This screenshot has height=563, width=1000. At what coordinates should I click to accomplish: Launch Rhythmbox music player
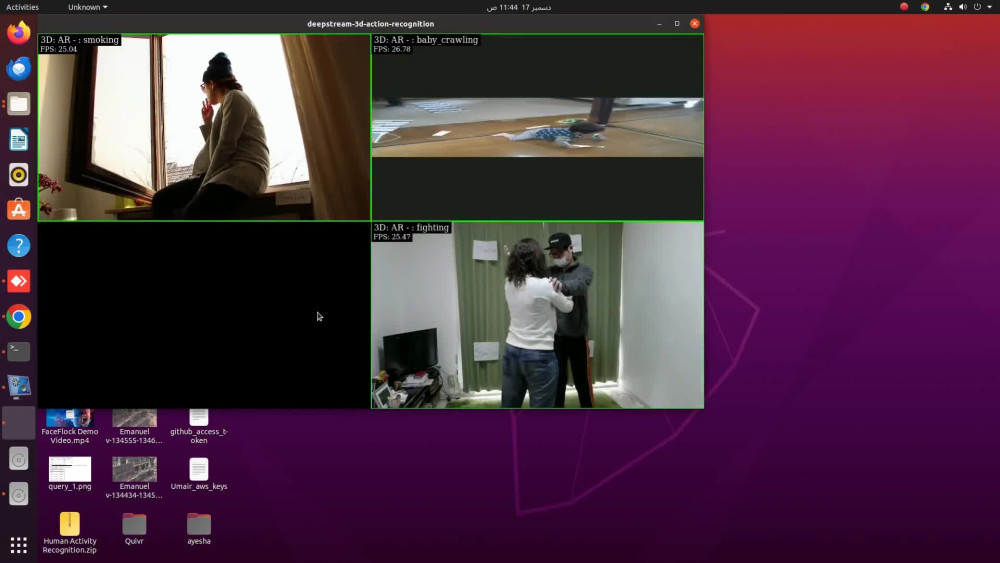pos(18,175)
